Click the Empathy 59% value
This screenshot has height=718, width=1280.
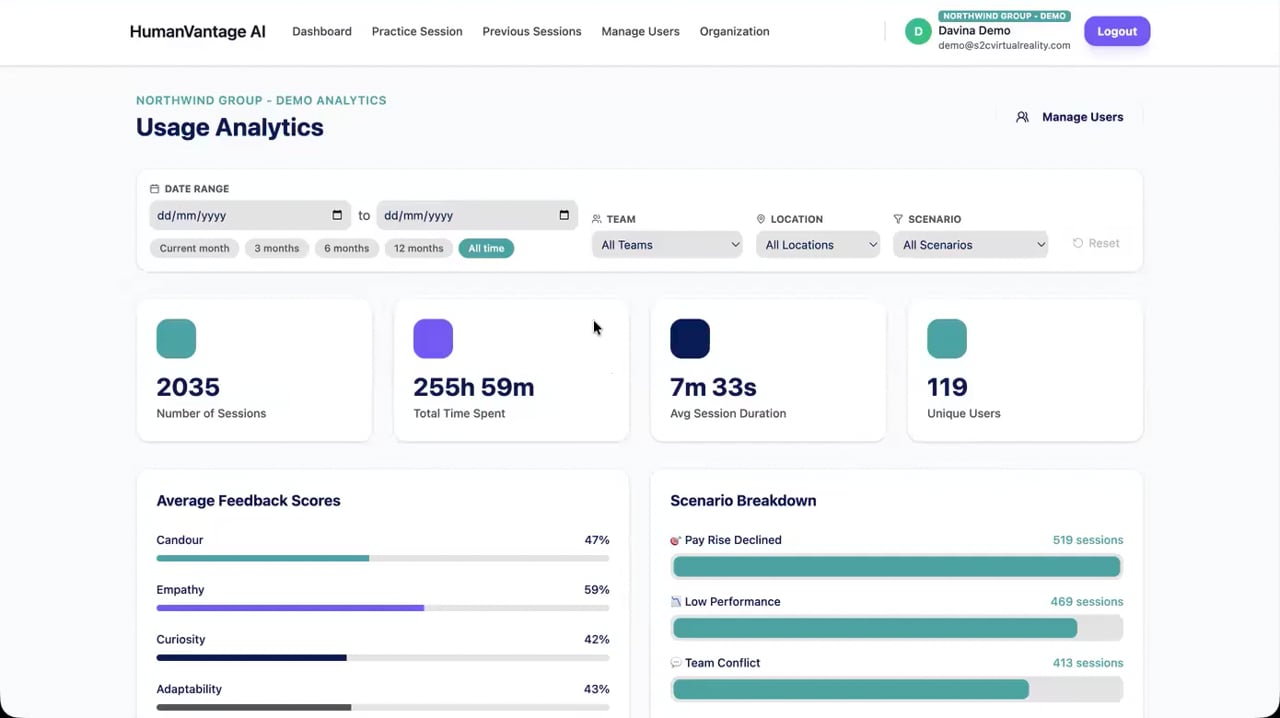pyautogui.click(x=597, y=590)
